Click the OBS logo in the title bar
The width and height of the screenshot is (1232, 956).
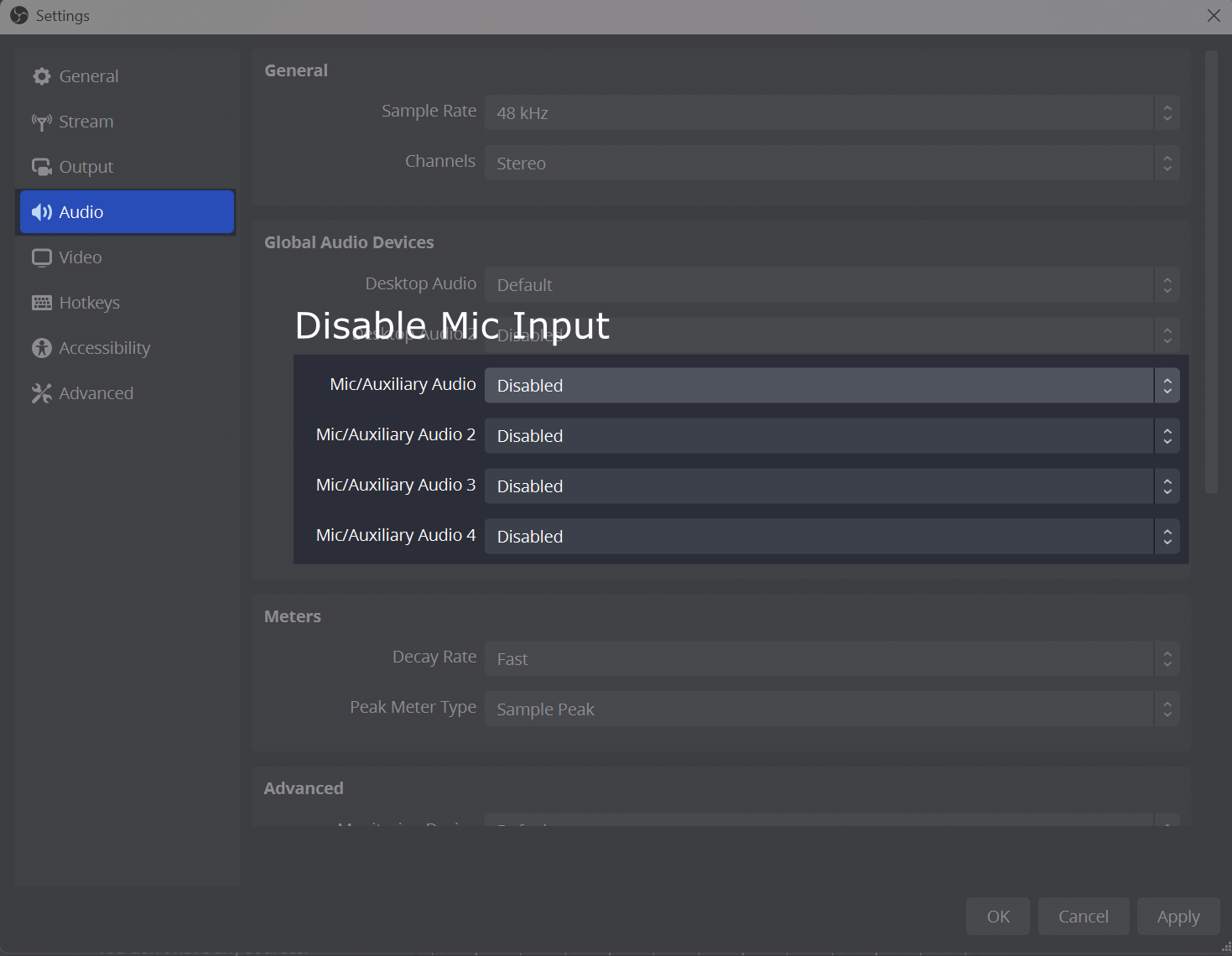tap(18, 15)
